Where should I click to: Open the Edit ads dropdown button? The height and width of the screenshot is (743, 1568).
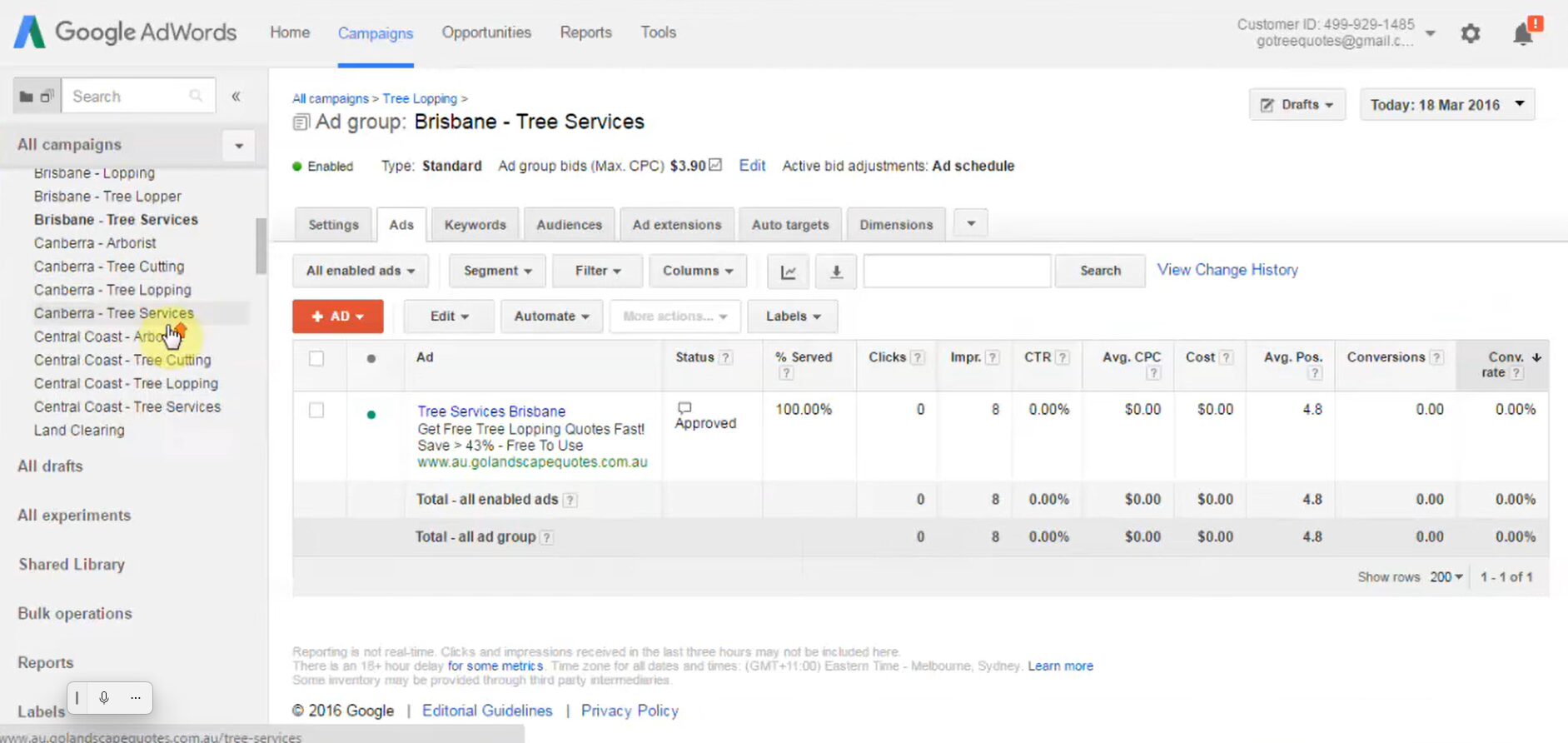click(449, 317)
